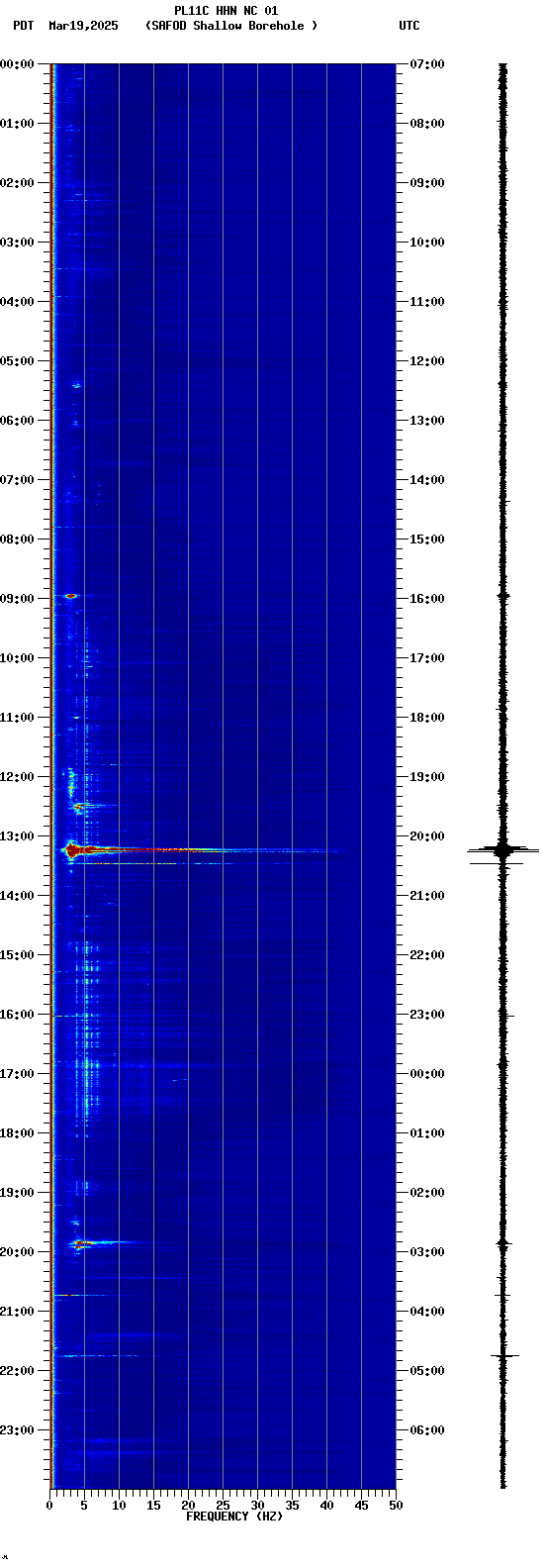The image size is (546, 1568).
Task: Click the 45 Hz frequency tick label
Action: click(361, 1506)
